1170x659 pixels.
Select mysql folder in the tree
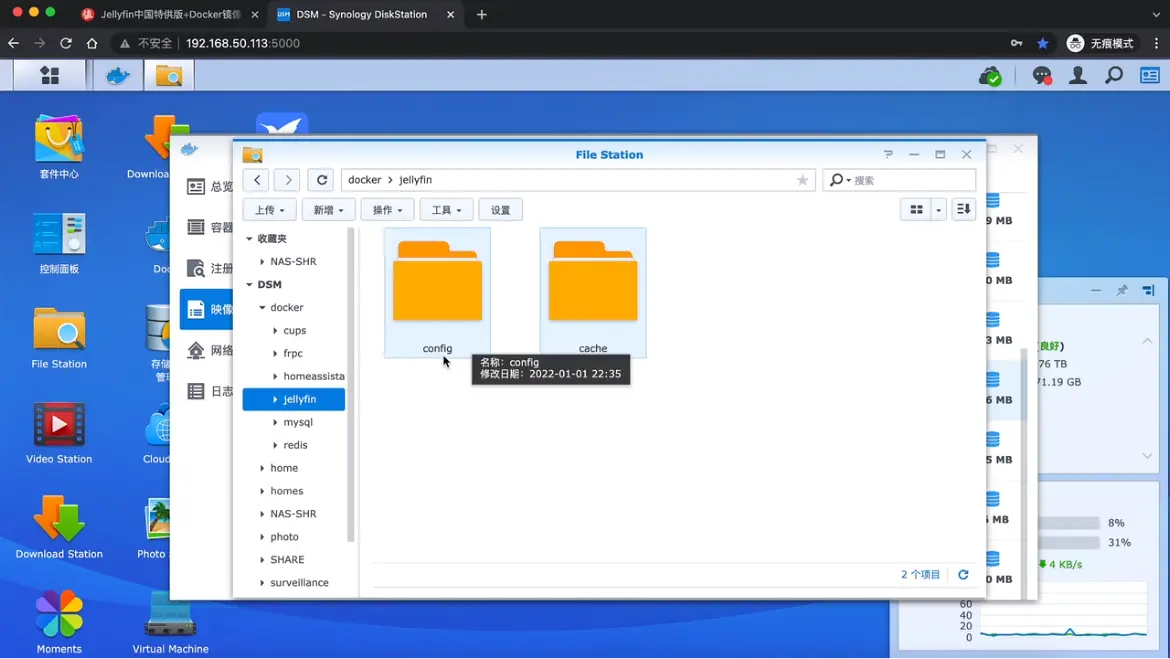[x=298, y=422]
